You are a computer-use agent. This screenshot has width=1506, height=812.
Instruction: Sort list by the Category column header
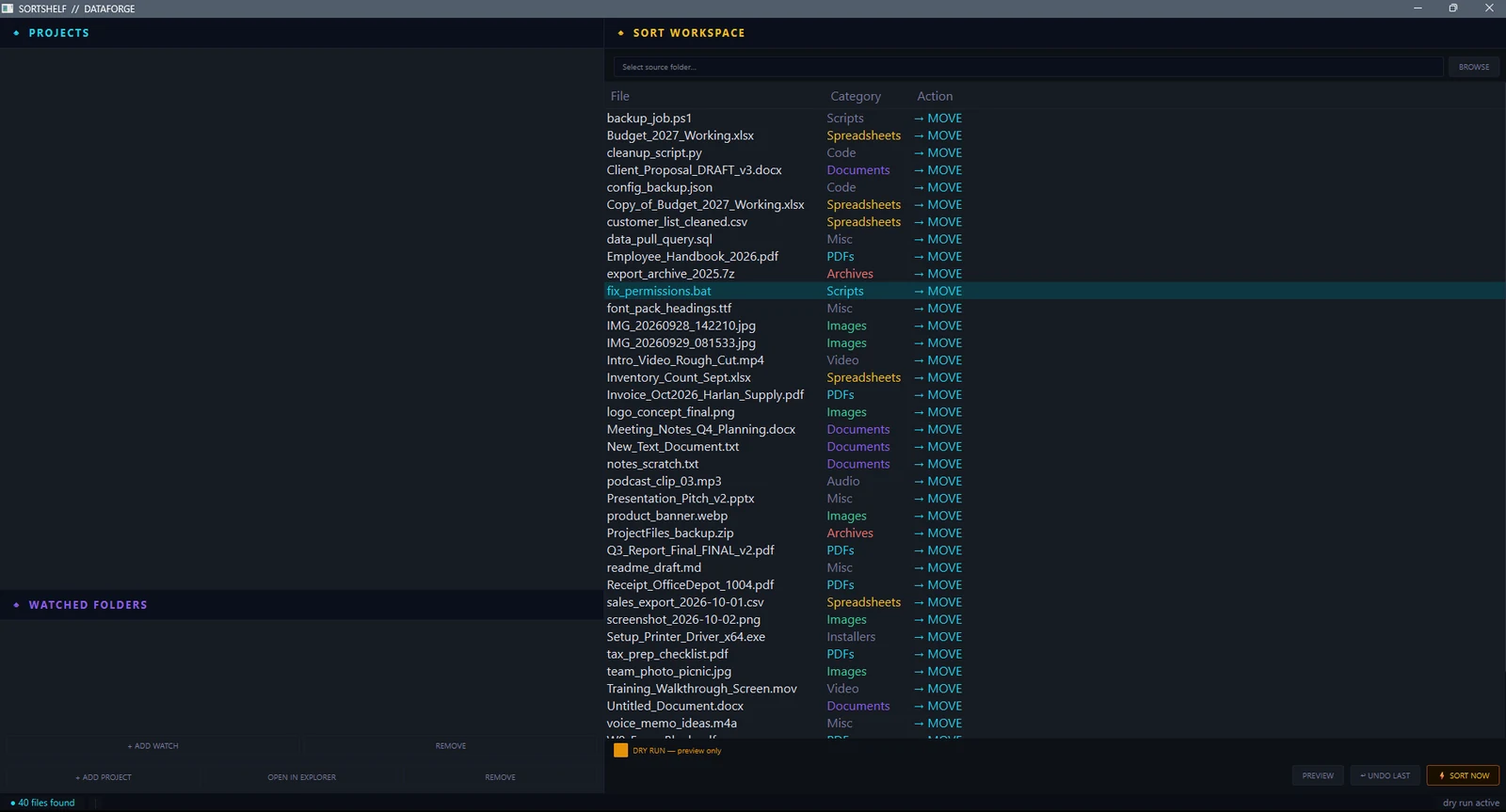[x=856, y=96]
